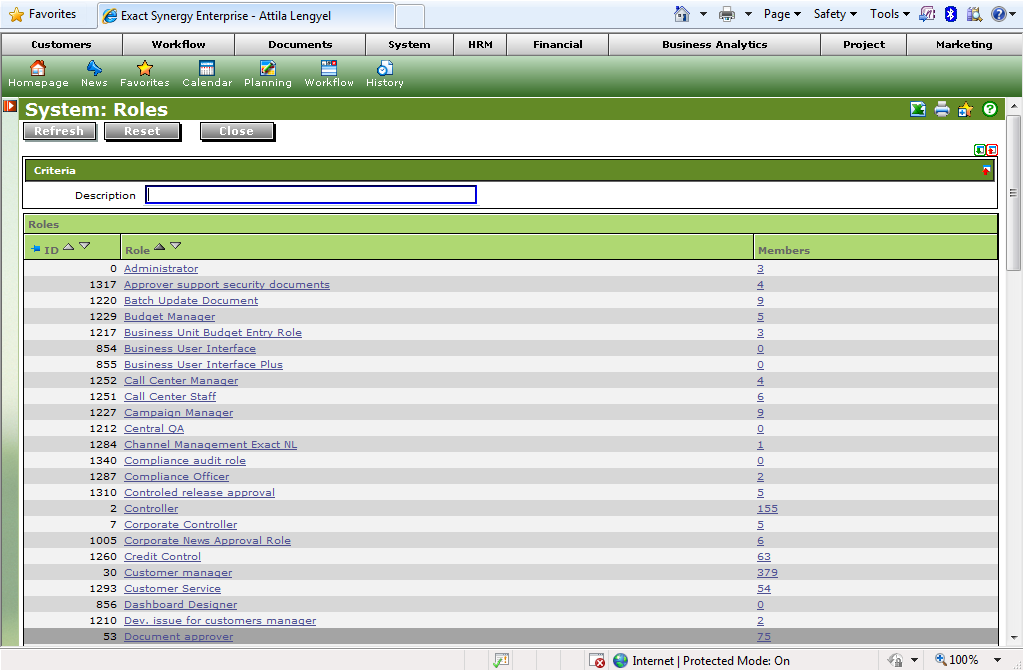Open the Administrator role link
Image resolution: width=1023 pixels, height=671 pixels.
[161, 268]
